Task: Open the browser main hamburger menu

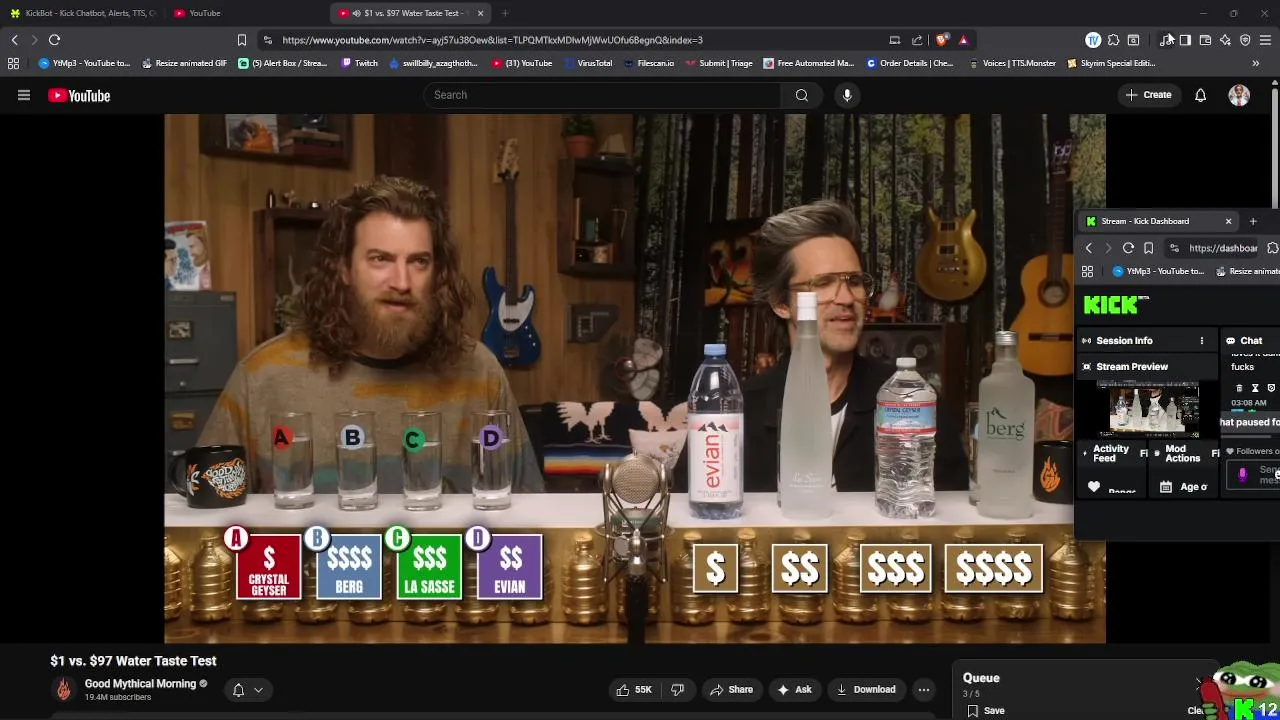Action: click(x=1265, y=40)
